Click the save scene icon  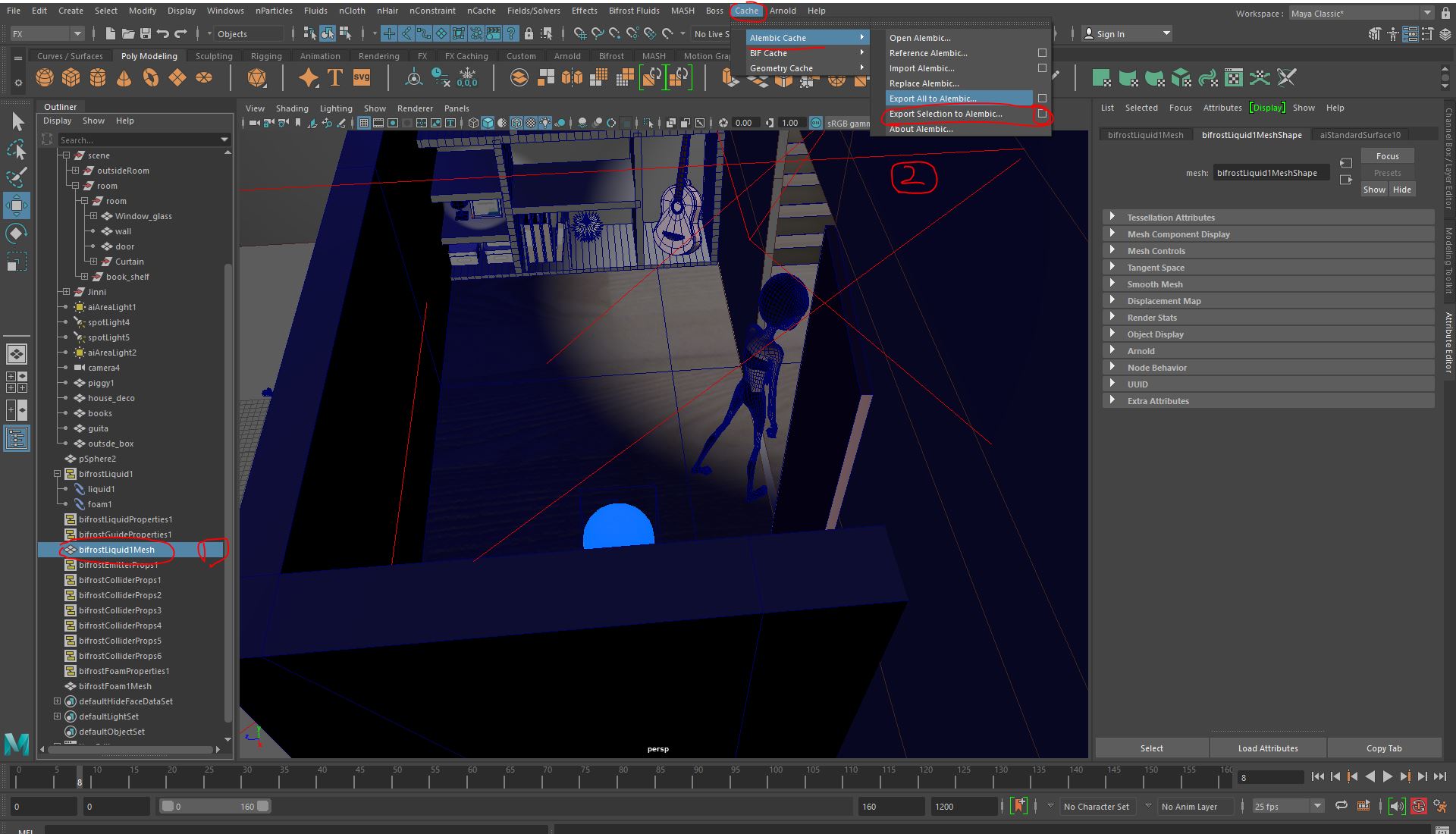145,33
